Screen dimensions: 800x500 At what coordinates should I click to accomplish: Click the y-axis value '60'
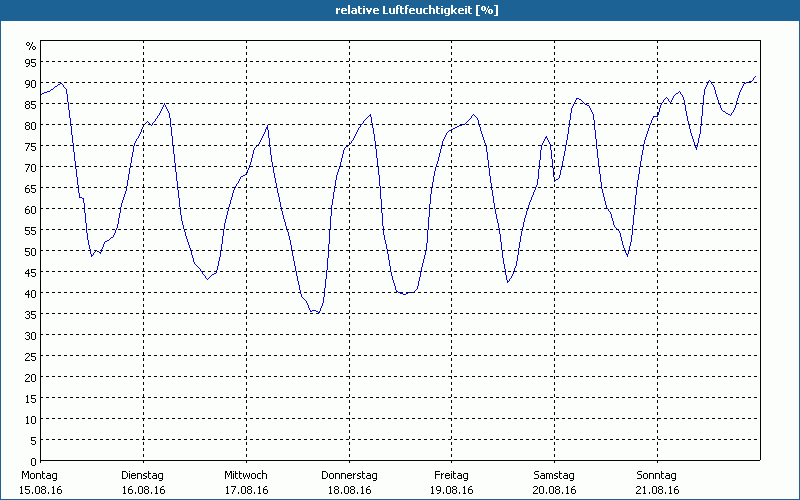coord(31,209)
